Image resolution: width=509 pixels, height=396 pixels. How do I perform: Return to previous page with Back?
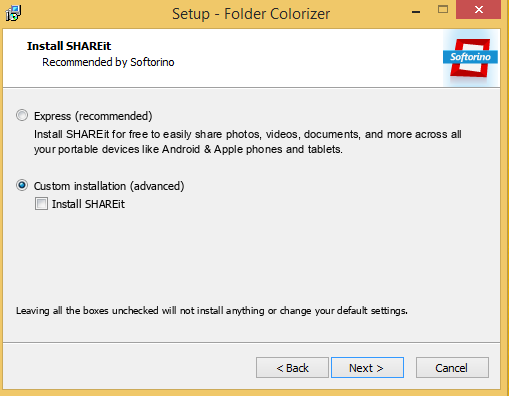[292, 368]
